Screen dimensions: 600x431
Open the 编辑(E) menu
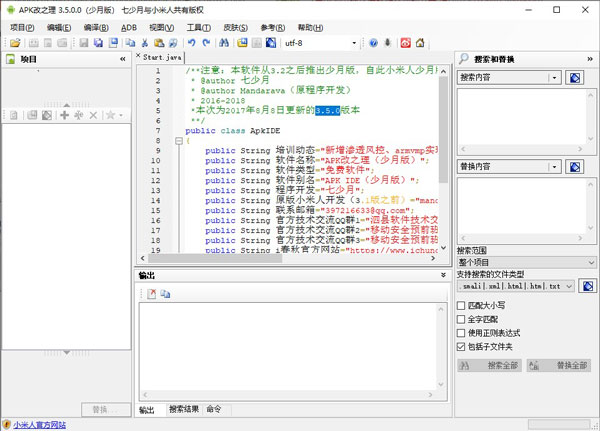coord(59,28)
